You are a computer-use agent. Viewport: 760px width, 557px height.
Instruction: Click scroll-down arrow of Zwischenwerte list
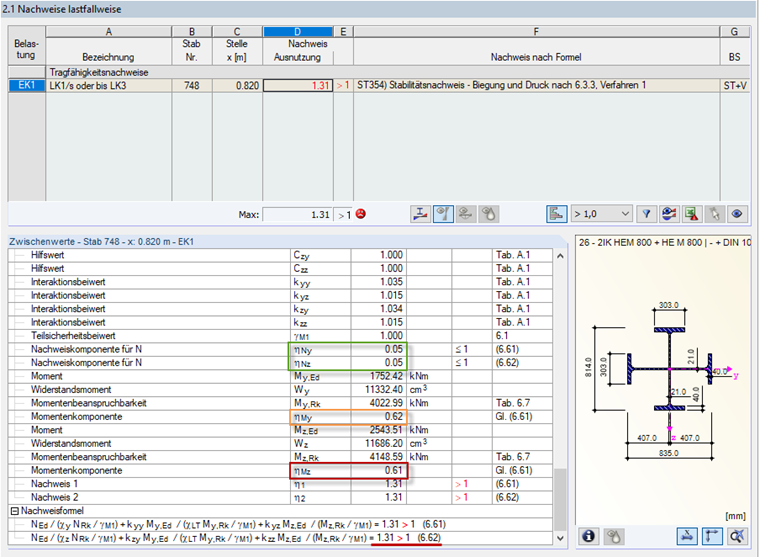coord(560,538)
